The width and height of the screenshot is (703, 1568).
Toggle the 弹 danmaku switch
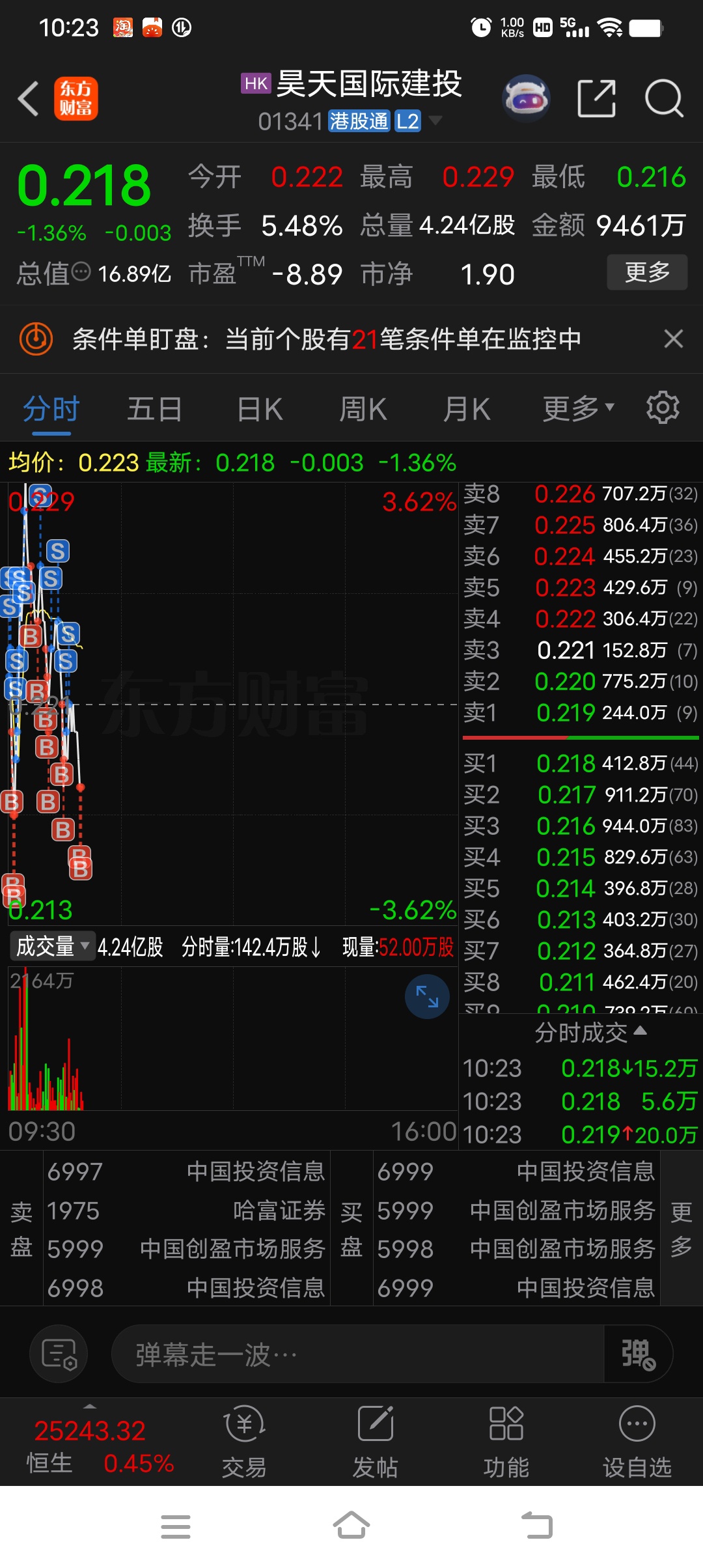coord(637,1354)
